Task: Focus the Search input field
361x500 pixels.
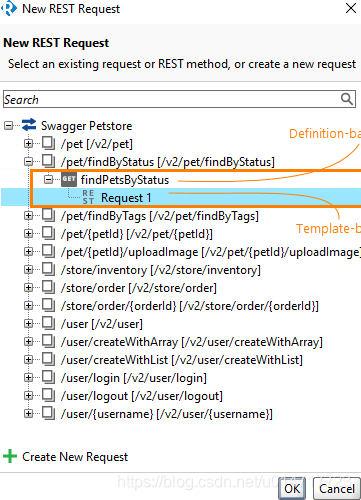Action: pyautogui.click(x=179, y=99)
